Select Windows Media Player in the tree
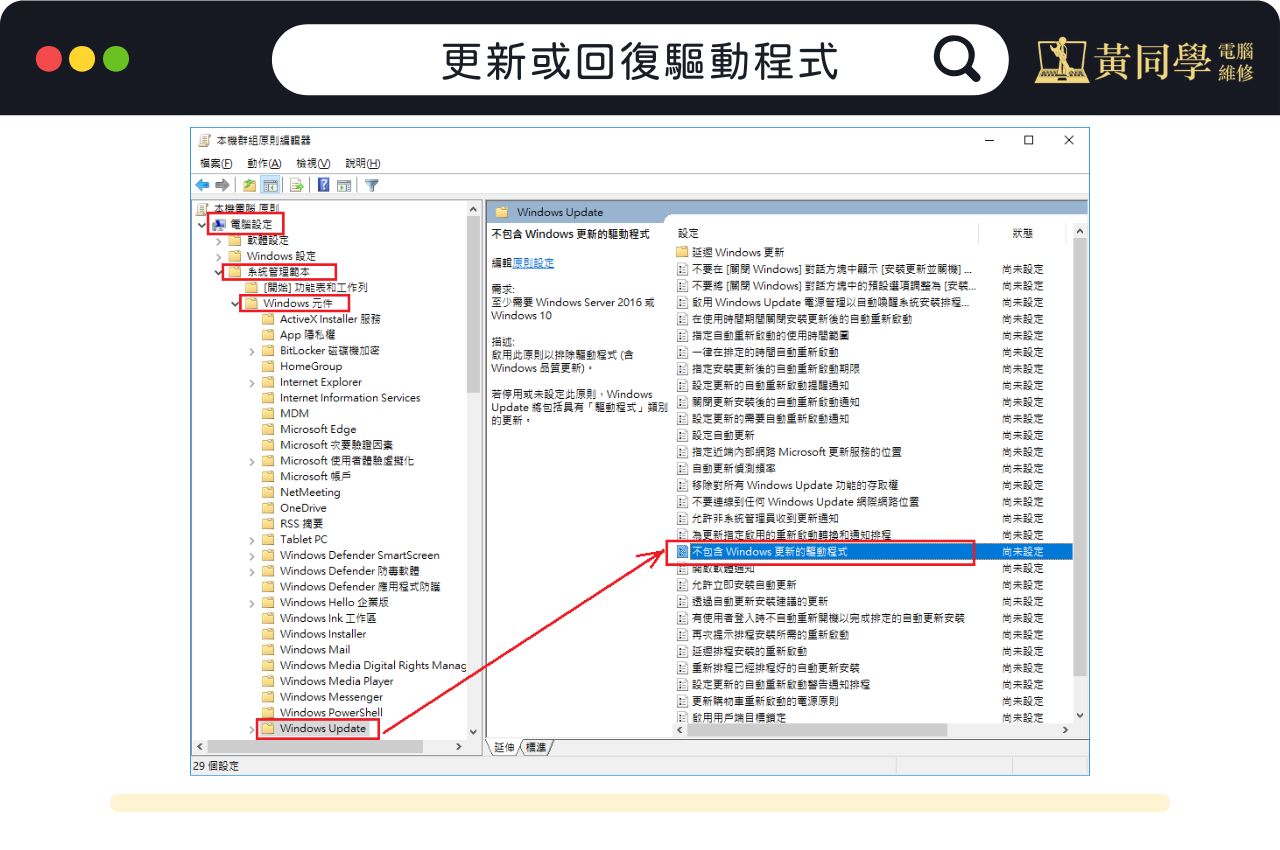 point(336,682)
